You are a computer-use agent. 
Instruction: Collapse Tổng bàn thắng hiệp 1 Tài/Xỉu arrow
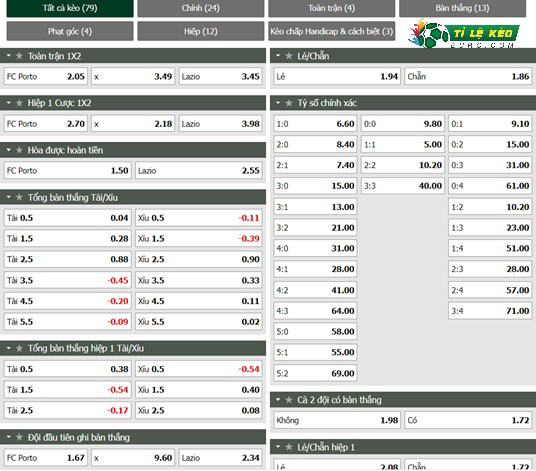[x=9, y=348]
